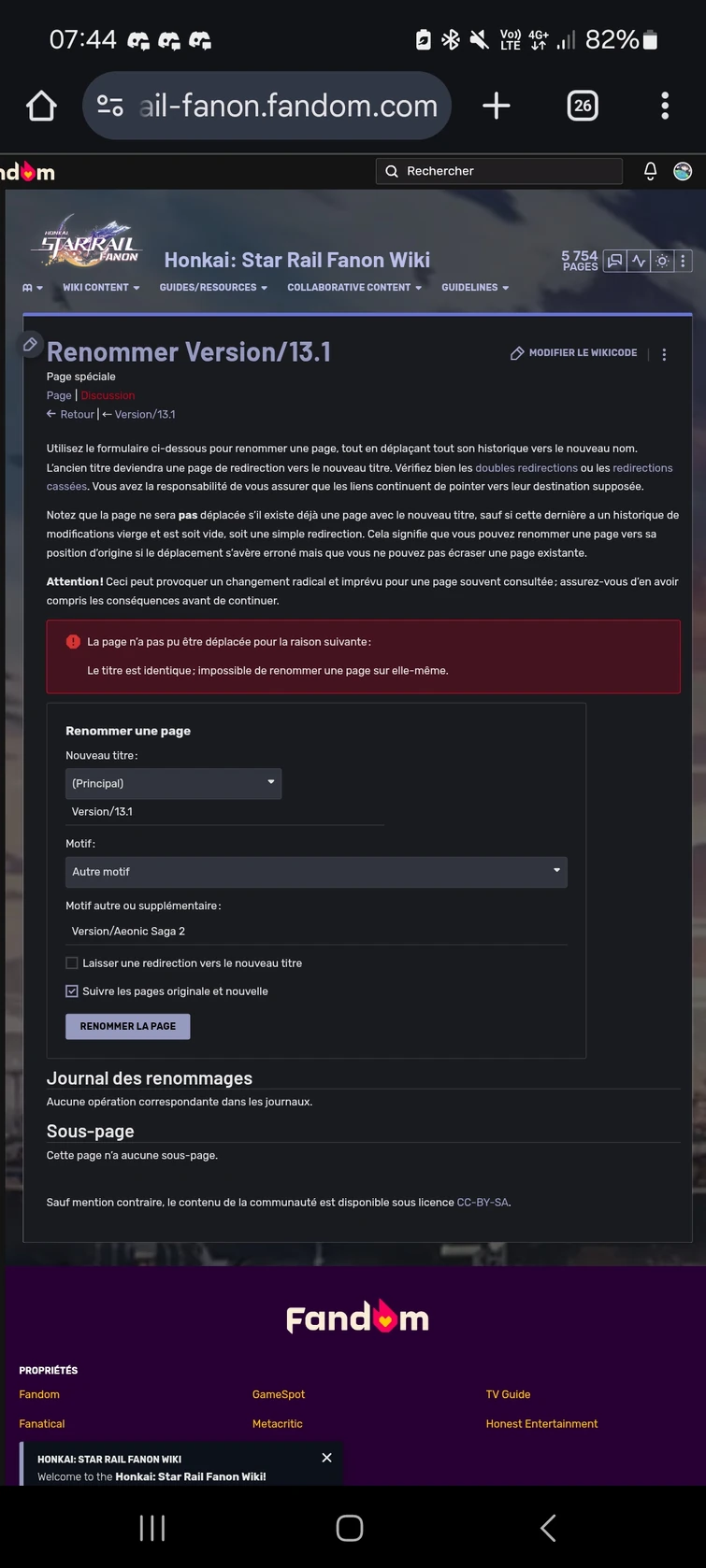The image size is (706, 1568).
Task: Open the tab switcher showing 26 tabs
Action: click(583, 106)
